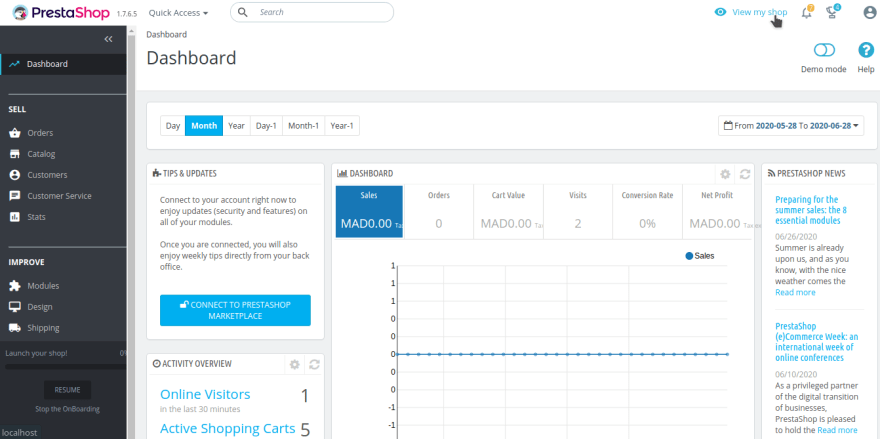Switch to the Orders stats tab
The image size is (880, 439).
438,196
